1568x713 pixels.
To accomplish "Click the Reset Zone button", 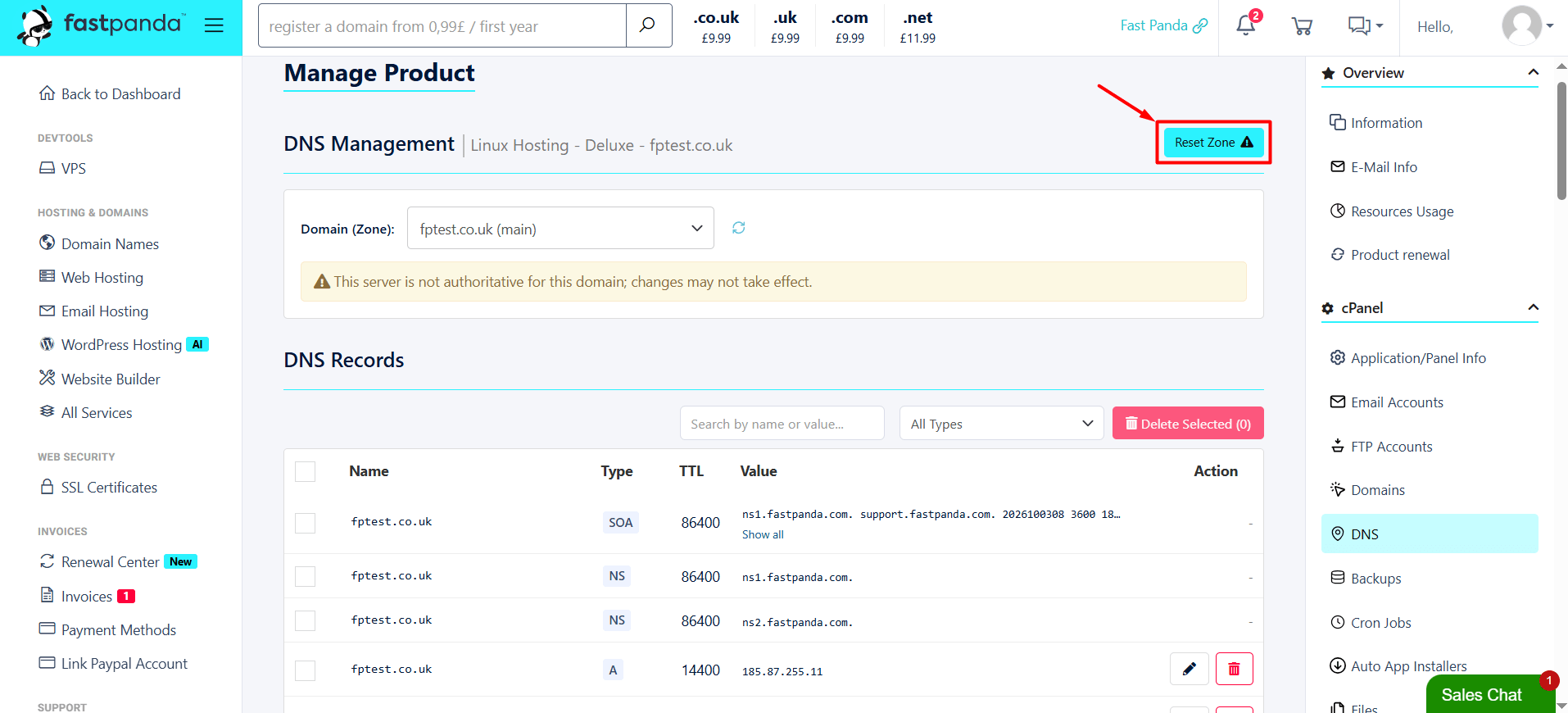I will click(1213, 143).
